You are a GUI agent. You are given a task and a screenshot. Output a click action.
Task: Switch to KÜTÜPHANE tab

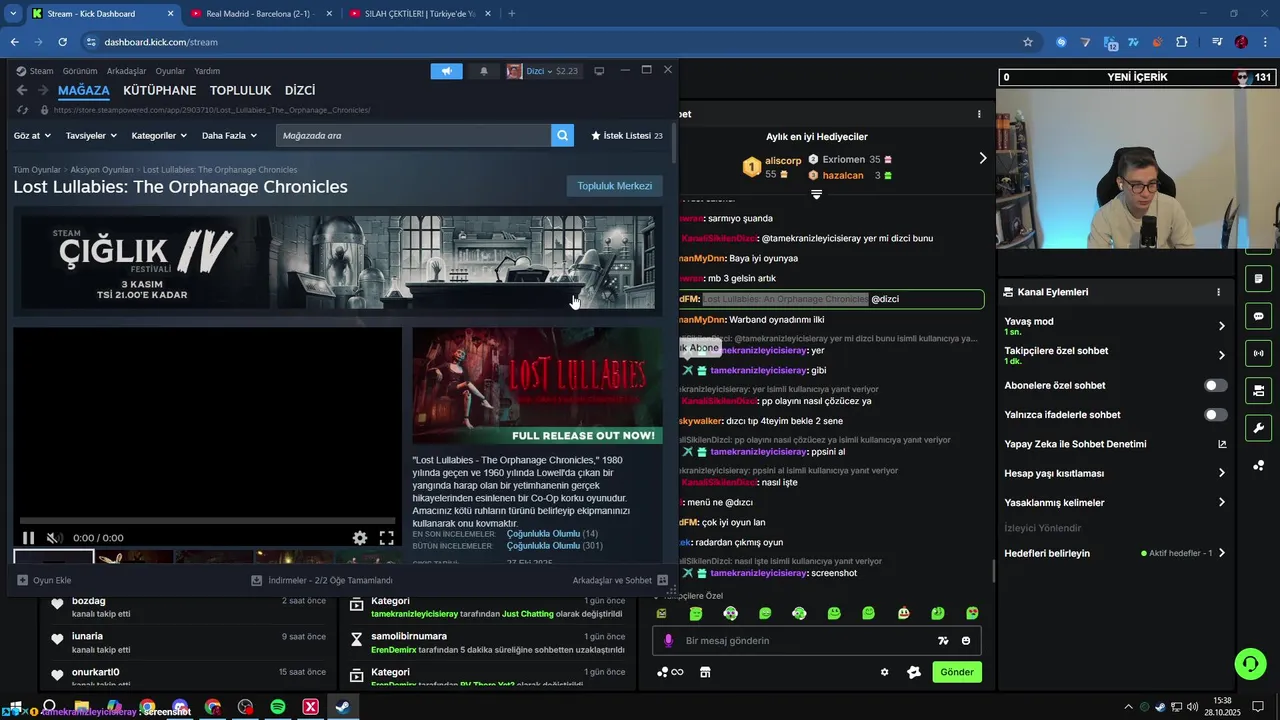pos(159,90)
